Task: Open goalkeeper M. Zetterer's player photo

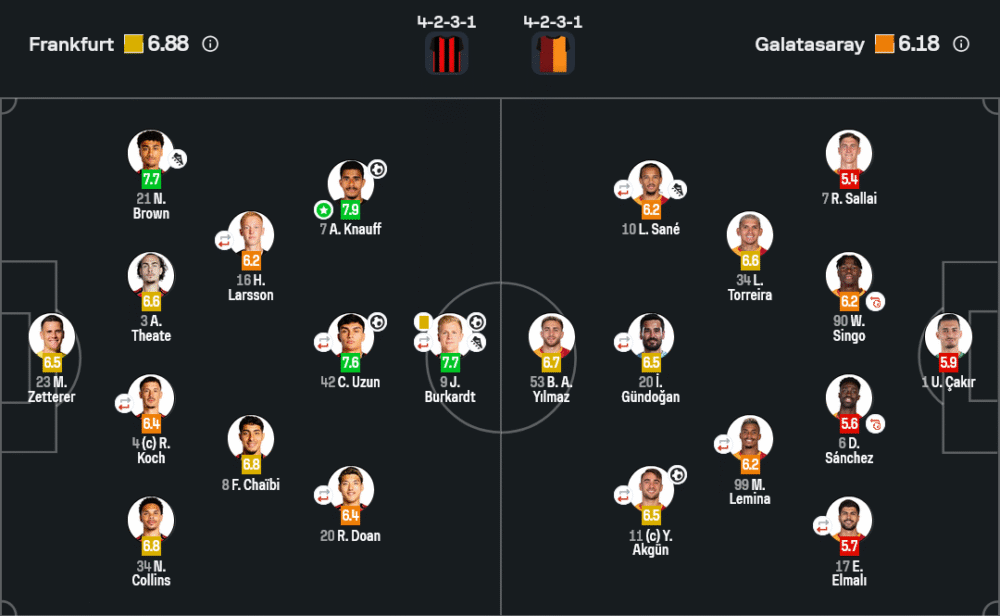Action: (51, 336)
